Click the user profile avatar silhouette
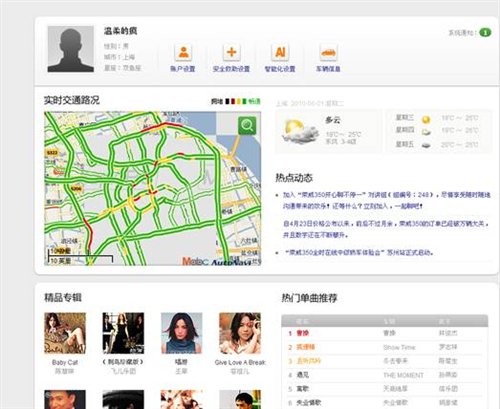Viewport: 500px width, 409px height. pyautogui.click(x=71, y=49)
